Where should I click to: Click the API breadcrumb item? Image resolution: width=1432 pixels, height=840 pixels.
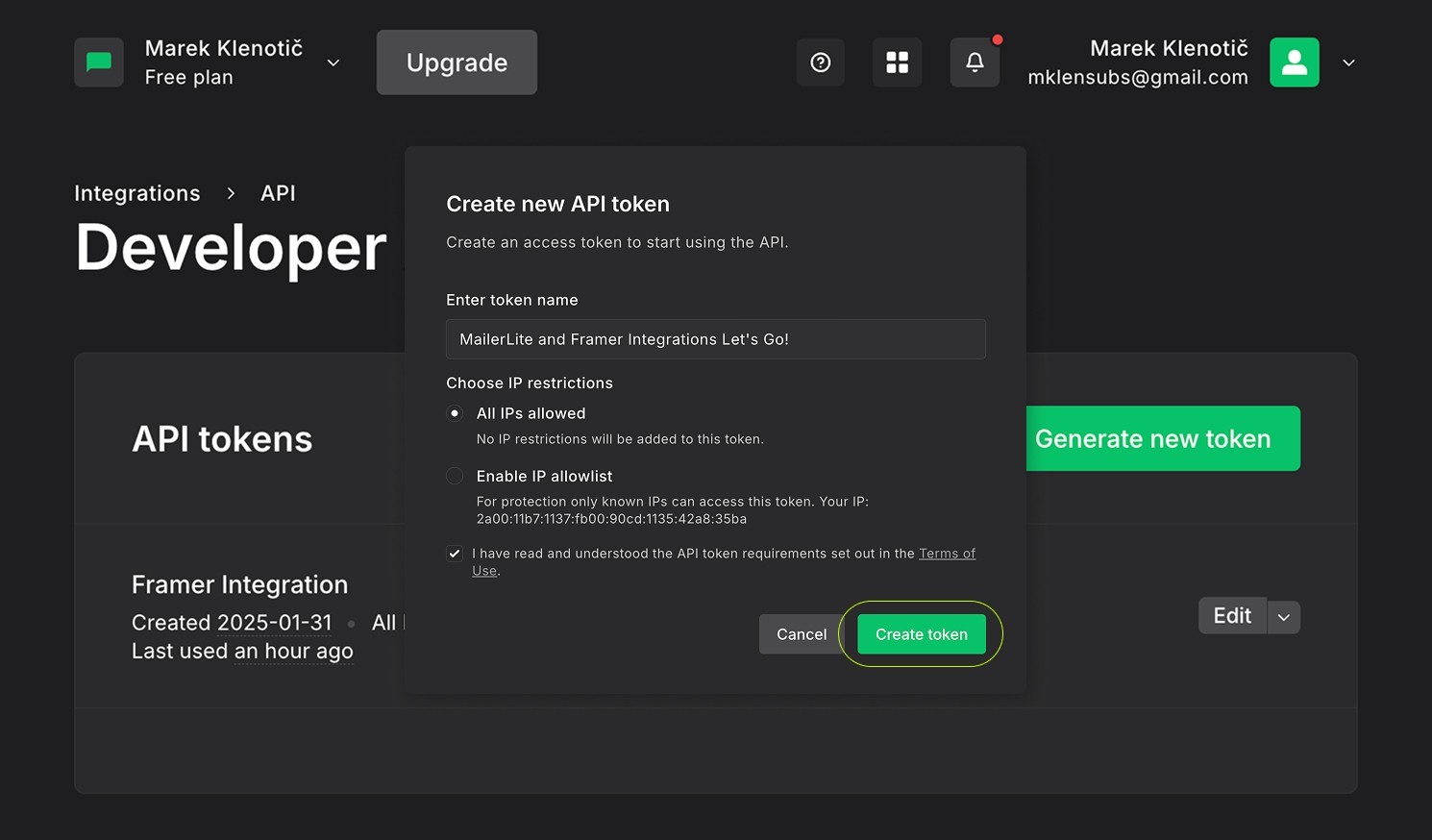(278, 192)
